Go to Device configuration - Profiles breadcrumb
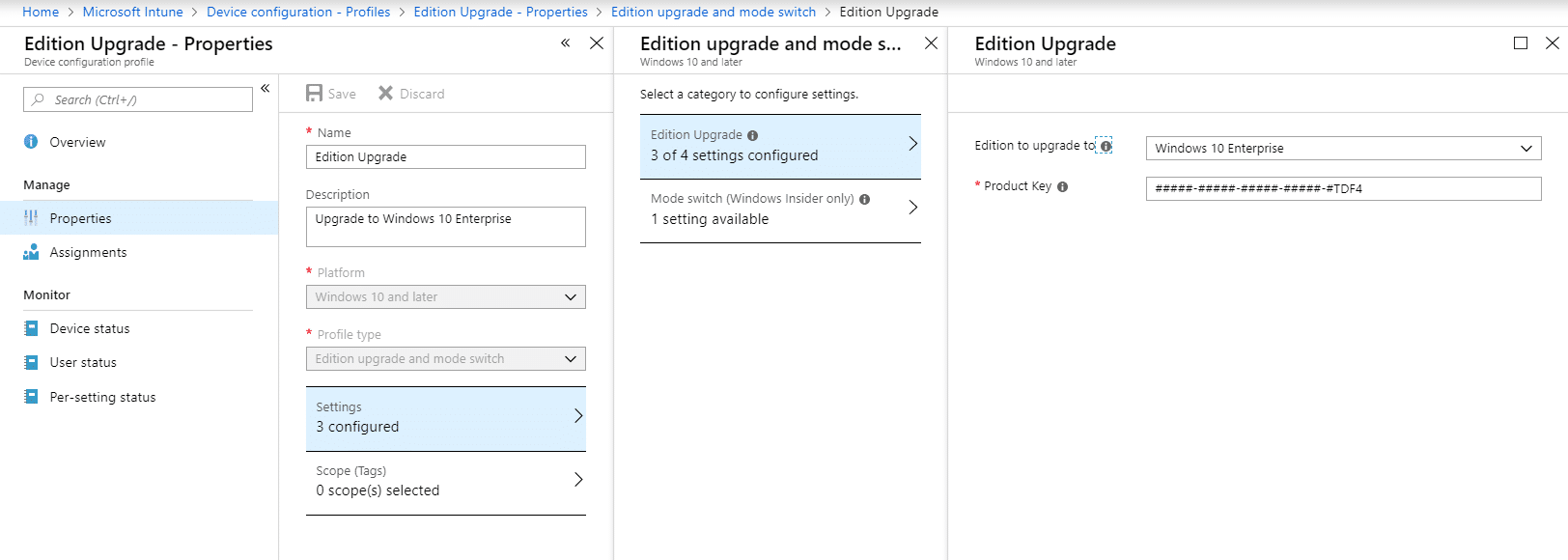This screenshot has height=560, width=1568. coord(298,12)
